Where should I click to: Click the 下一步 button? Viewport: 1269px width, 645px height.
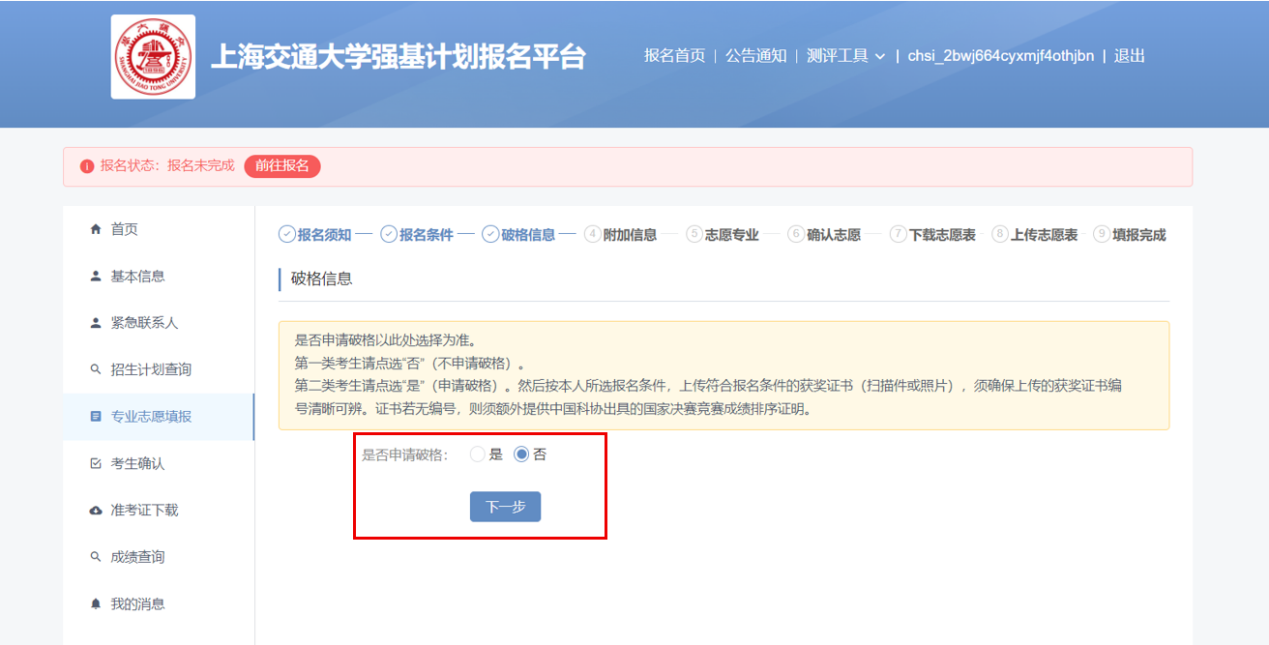point(505,507)
